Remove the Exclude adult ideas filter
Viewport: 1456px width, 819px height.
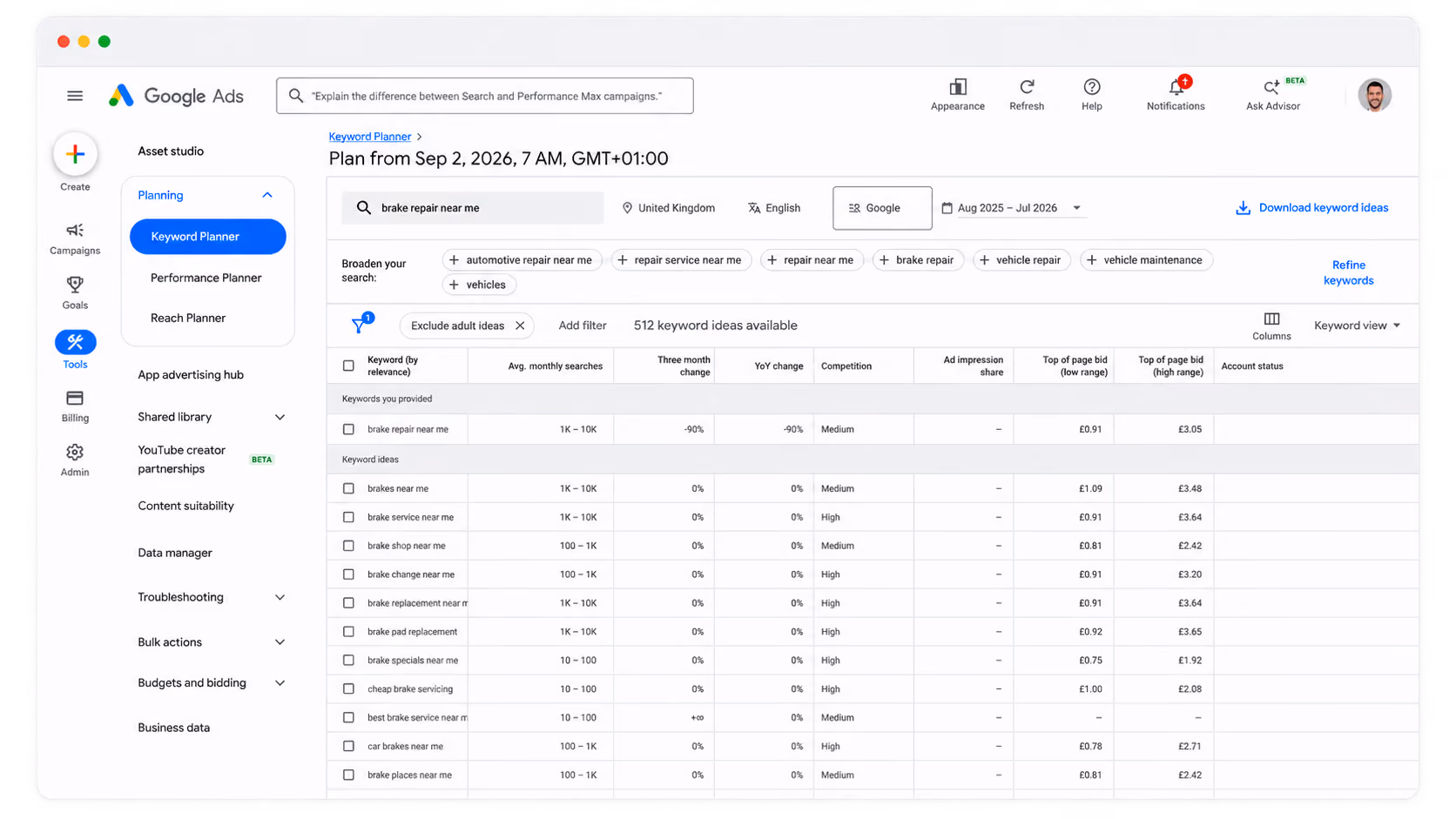pyautogui.click(x=520, y=326)
